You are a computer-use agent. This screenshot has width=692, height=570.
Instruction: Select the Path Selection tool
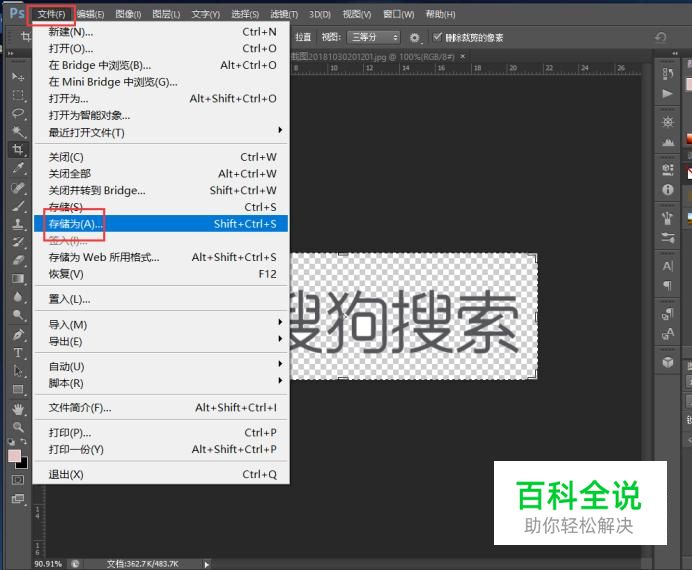[18, 371]
